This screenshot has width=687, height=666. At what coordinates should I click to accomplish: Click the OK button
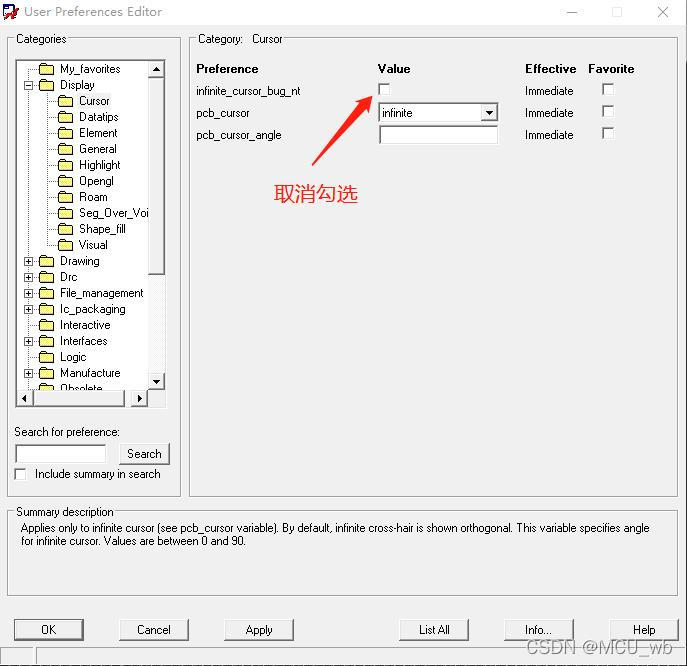pyautogui.click(x=49, y=630)
